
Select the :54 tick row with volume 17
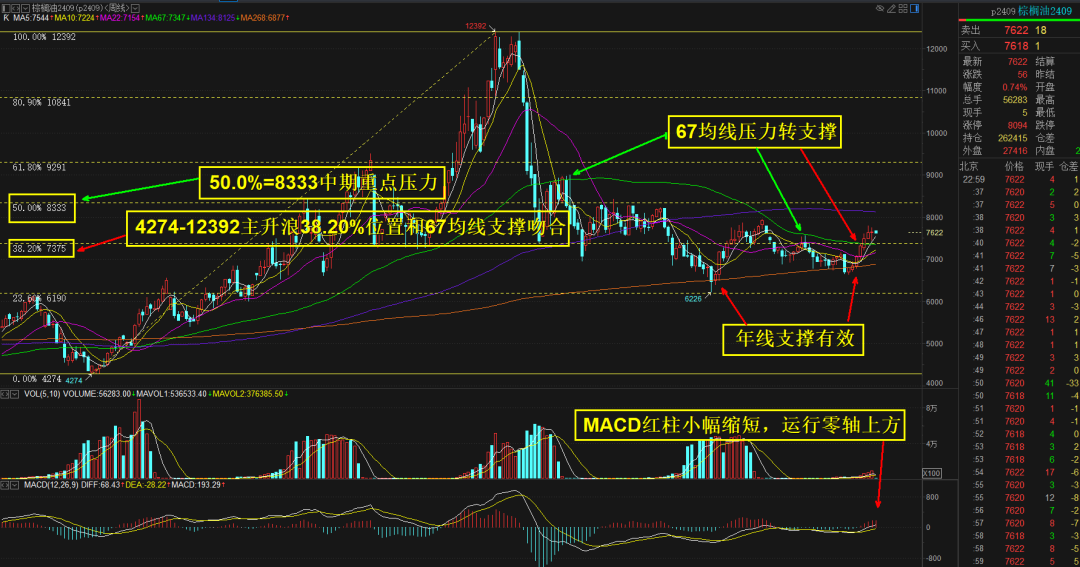pyautogui.click(x=1020, y=473)
